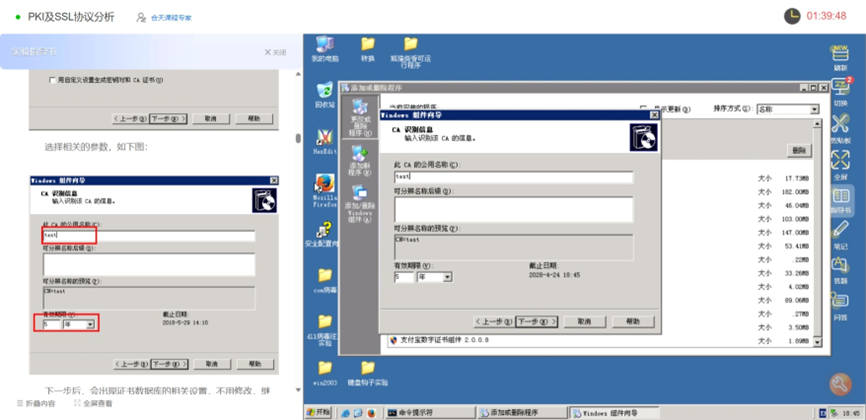Screen dimensions: 866x420
Task: Click the orange wrench tools button
Action: pyautogui.click(x=840, y=384)
